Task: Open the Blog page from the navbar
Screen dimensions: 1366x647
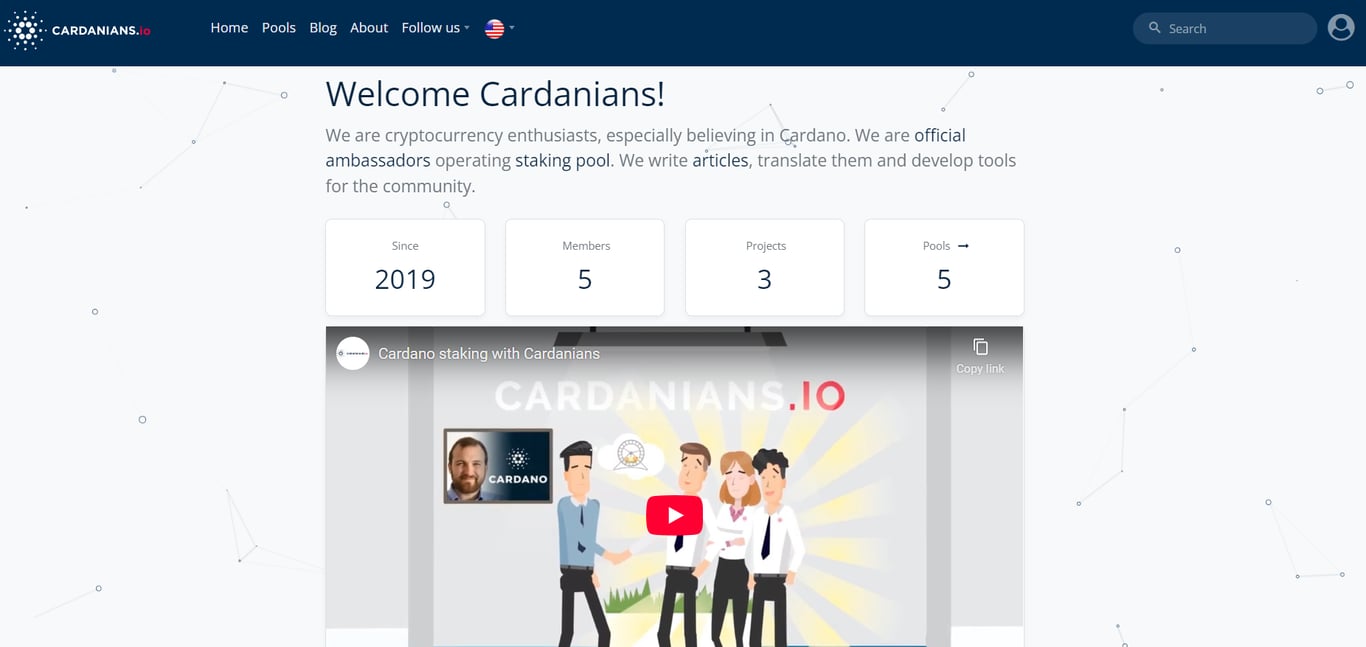Action: [x=322, y=27]
